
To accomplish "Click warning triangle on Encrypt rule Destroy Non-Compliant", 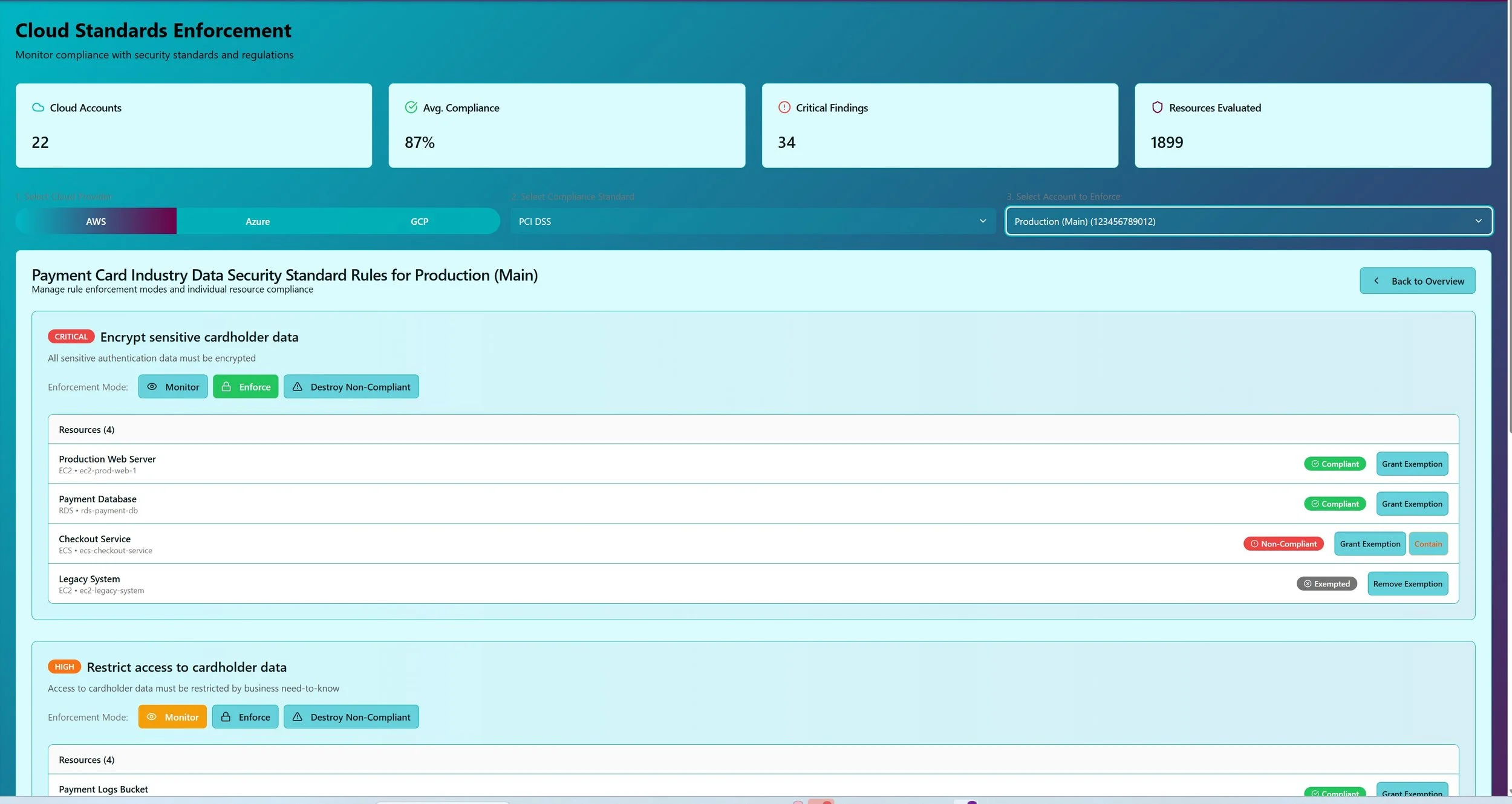I will point(298,387).
